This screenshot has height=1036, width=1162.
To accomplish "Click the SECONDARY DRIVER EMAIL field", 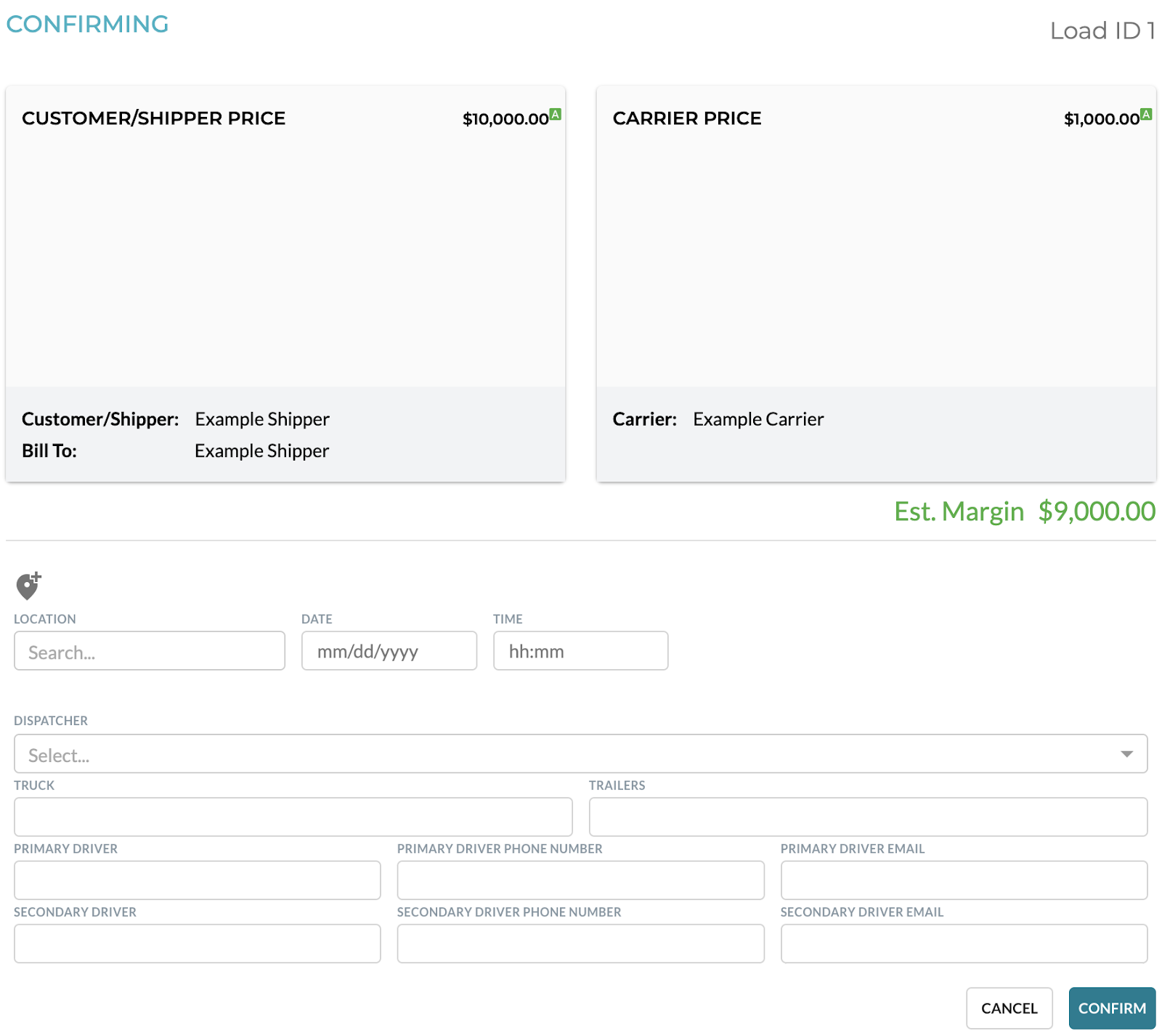I will pyautogui.click(x=962, y=943).
